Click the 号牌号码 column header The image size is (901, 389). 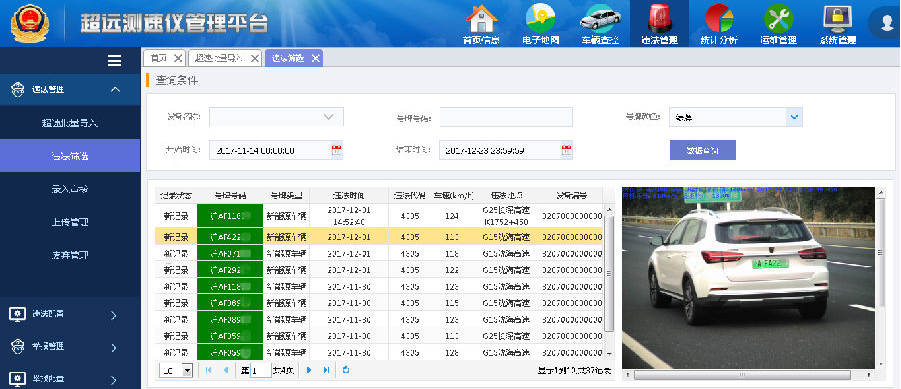229,195
